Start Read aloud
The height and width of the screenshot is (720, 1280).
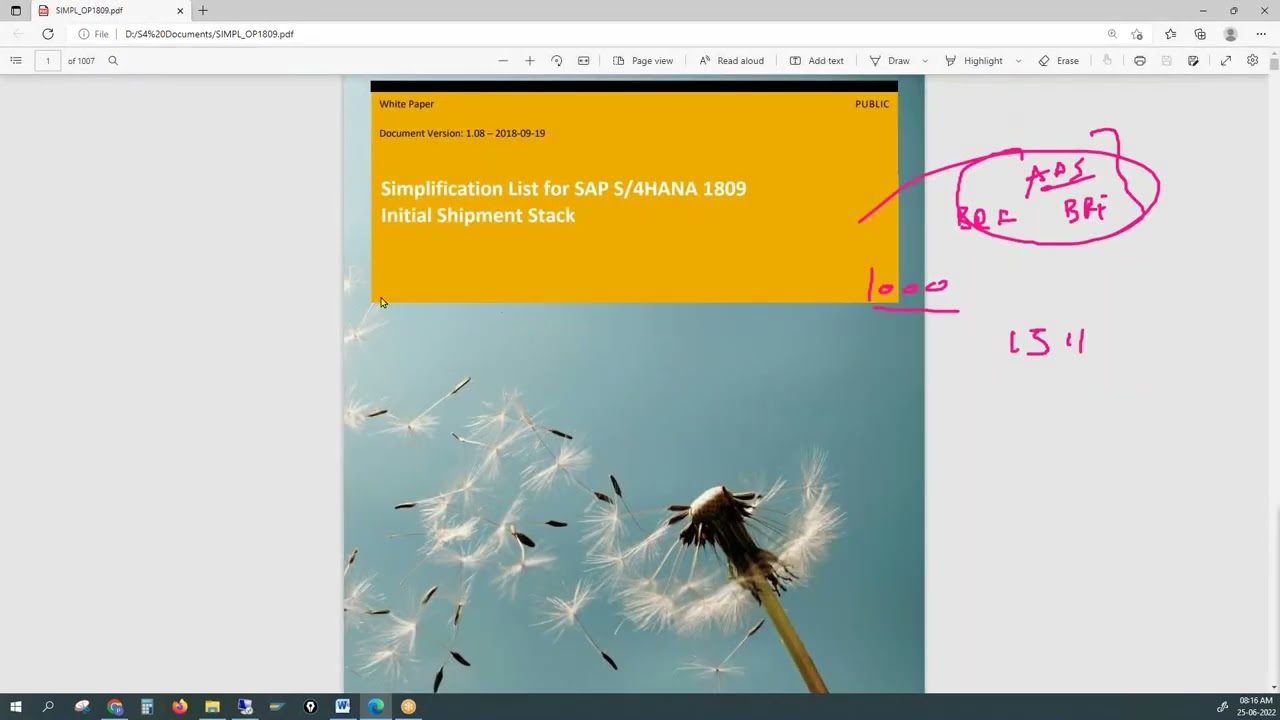pyautogui.click(x=731, y=61)
